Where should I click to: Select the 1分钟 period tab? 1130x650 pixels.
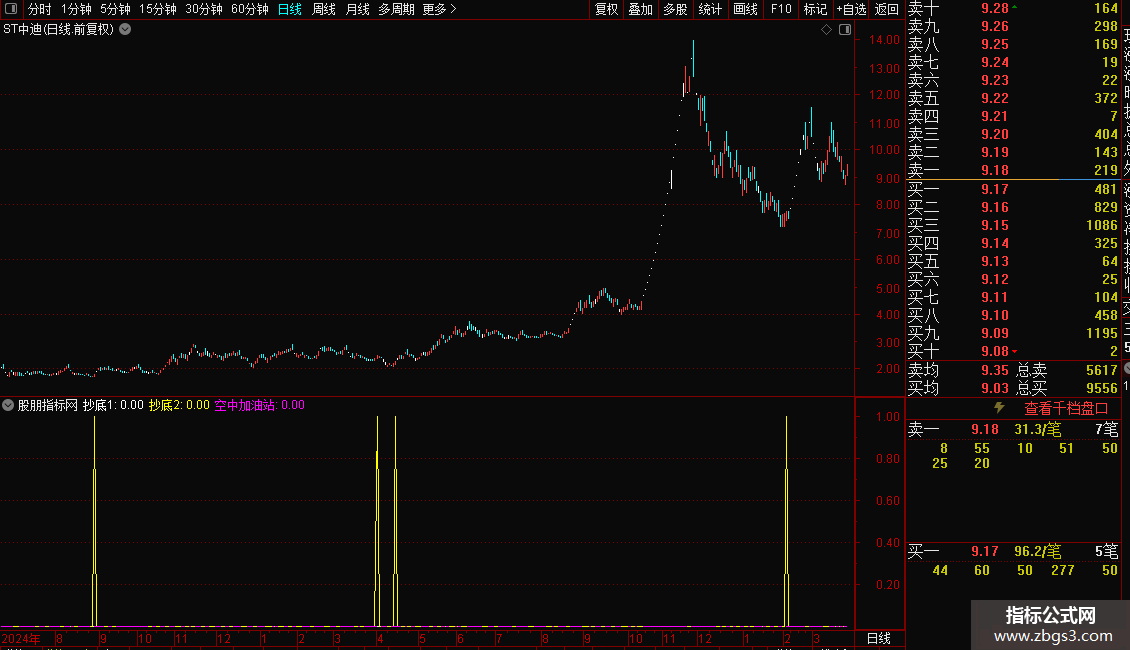tap(76, 9)
